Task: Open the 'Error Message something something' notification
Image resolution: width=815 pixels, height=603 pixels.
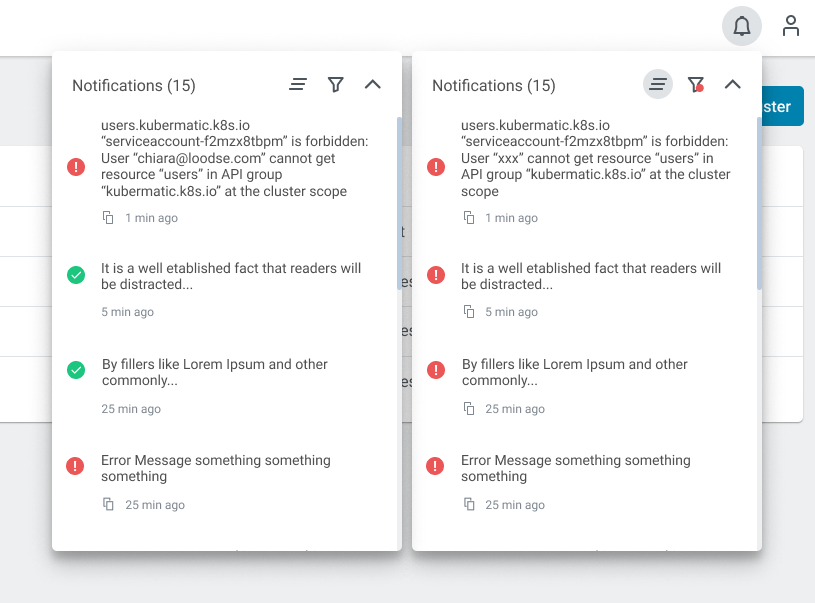Action: (x=215, y=468)
